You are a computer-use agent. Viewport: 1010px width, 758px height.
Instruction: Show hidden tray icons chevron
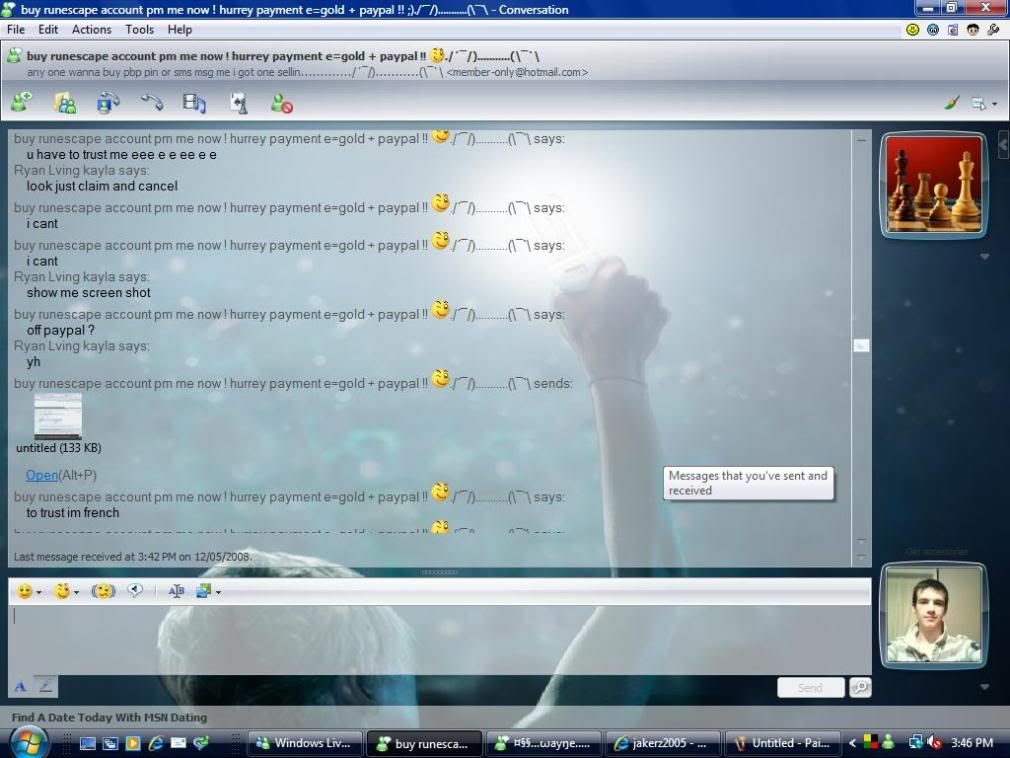[852, 743]
